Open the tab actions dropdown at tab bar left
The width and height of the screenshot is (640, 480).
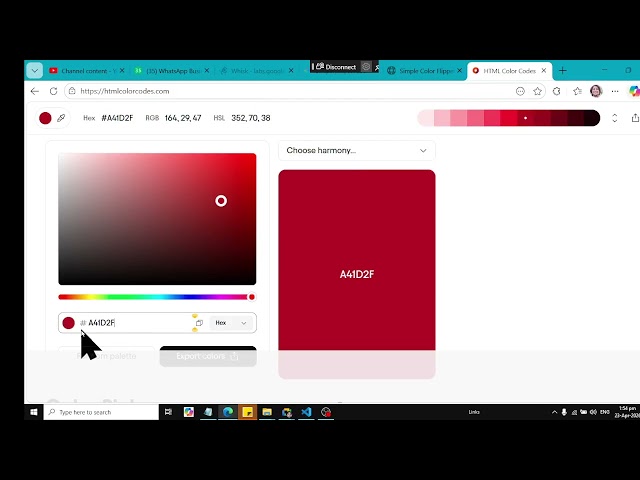tap(35, 71)
